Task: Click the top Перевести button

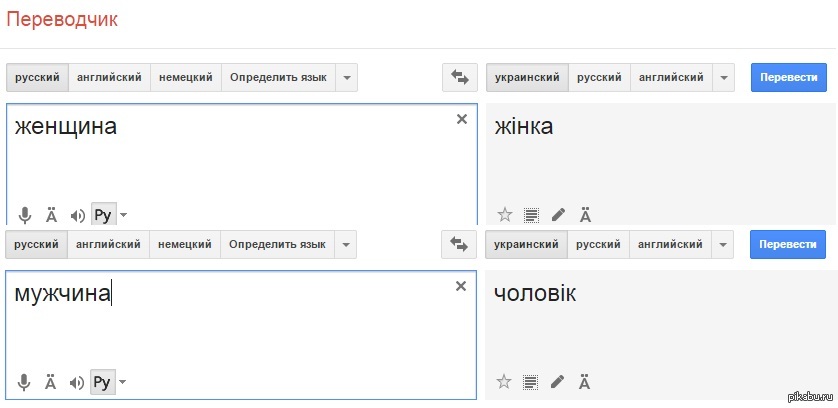Action: point(788,77)
